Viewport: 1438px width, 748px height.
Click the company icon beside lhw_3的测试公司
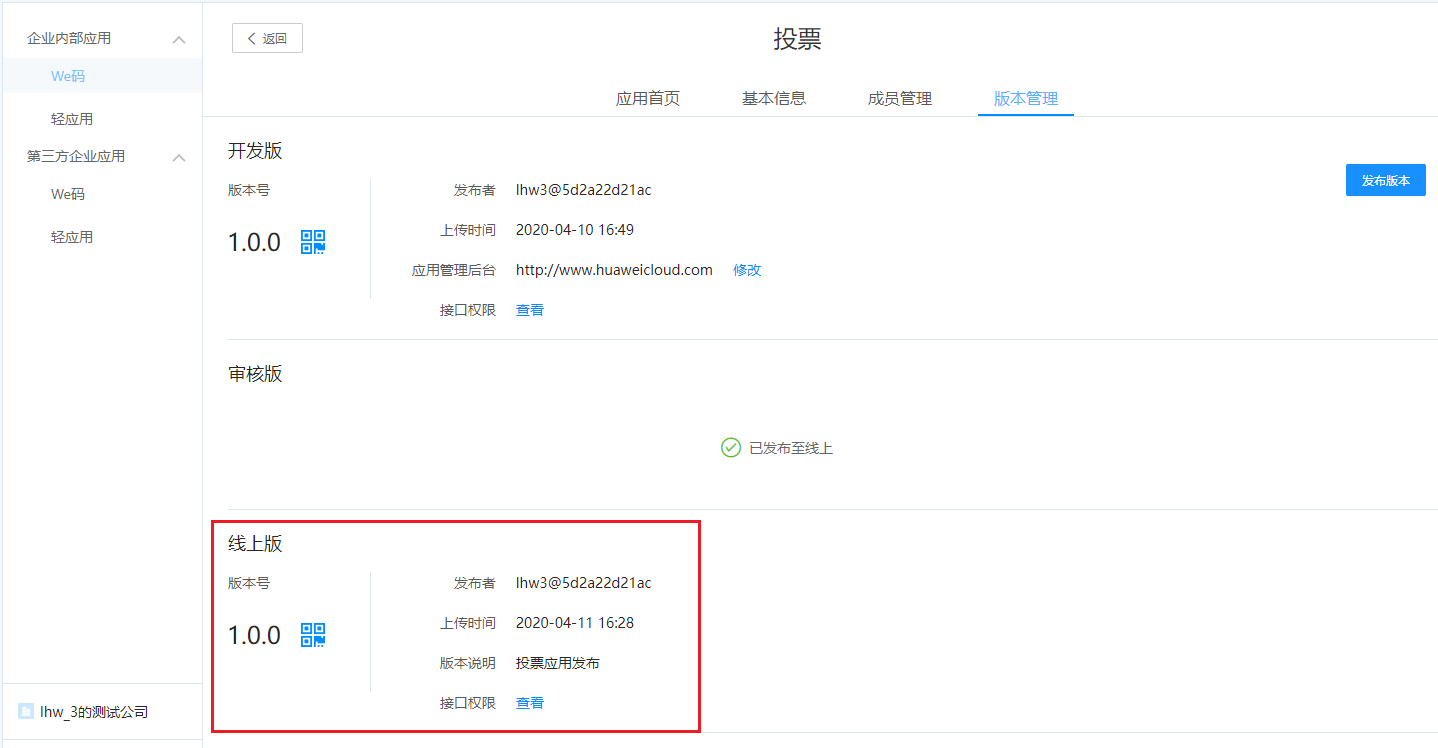26,712
